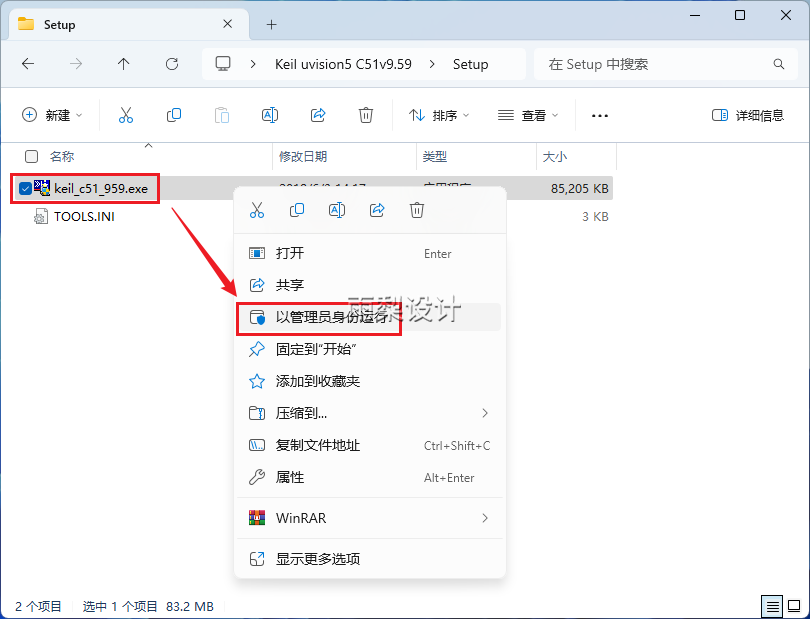Select the TOOLS.INI file
Screen dimensions: 810x619
[84, 216]
